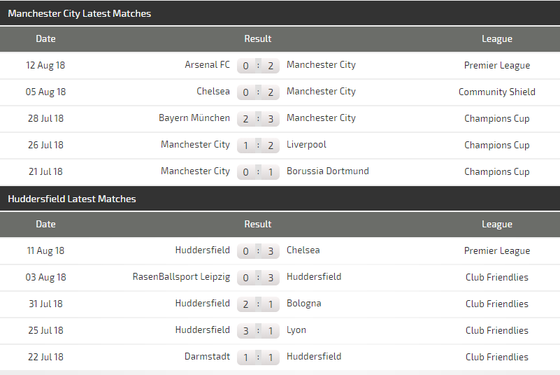Select the Premier League label for 12 Aug
Image resolution: width=560 pixels, height=375 pixels.
497,65
